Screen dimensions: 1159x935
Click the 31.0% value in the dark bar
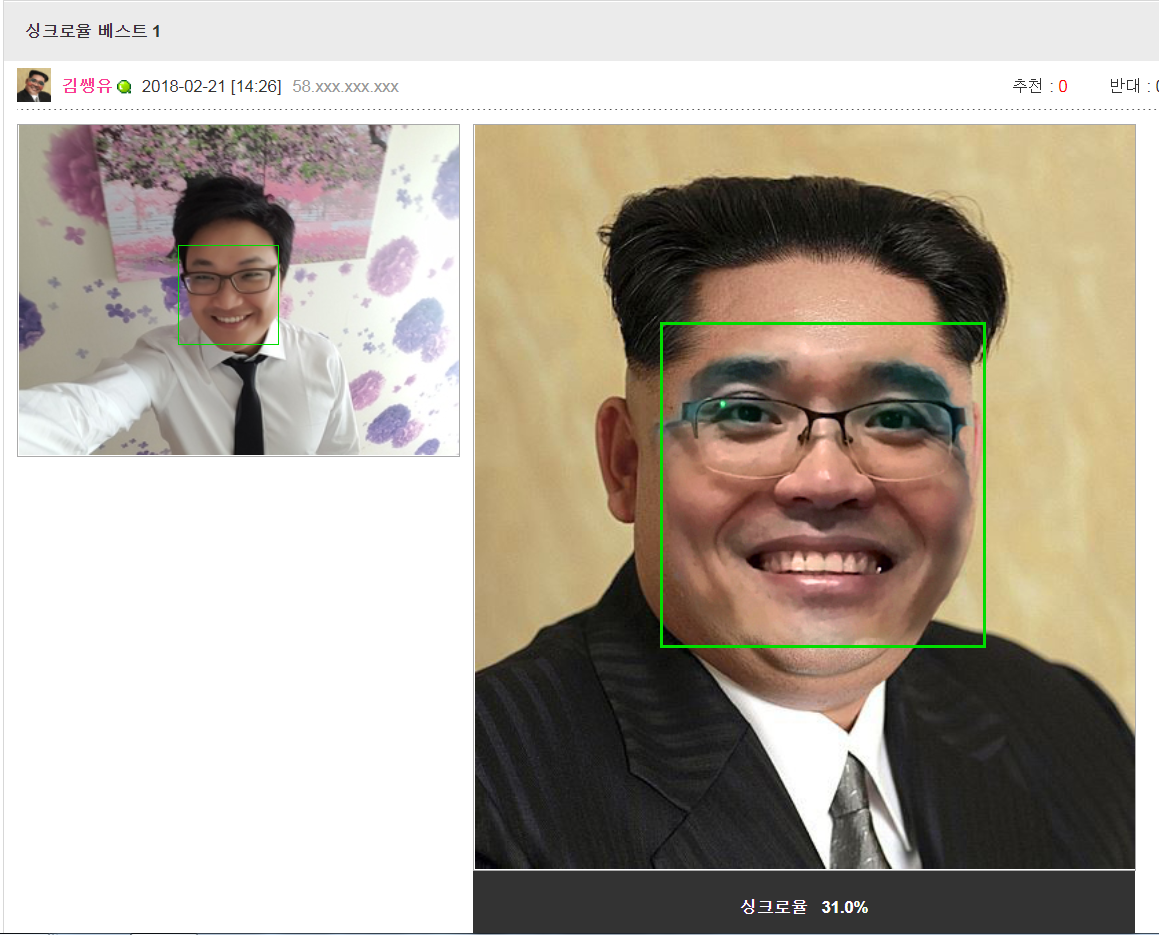point(844,907)
